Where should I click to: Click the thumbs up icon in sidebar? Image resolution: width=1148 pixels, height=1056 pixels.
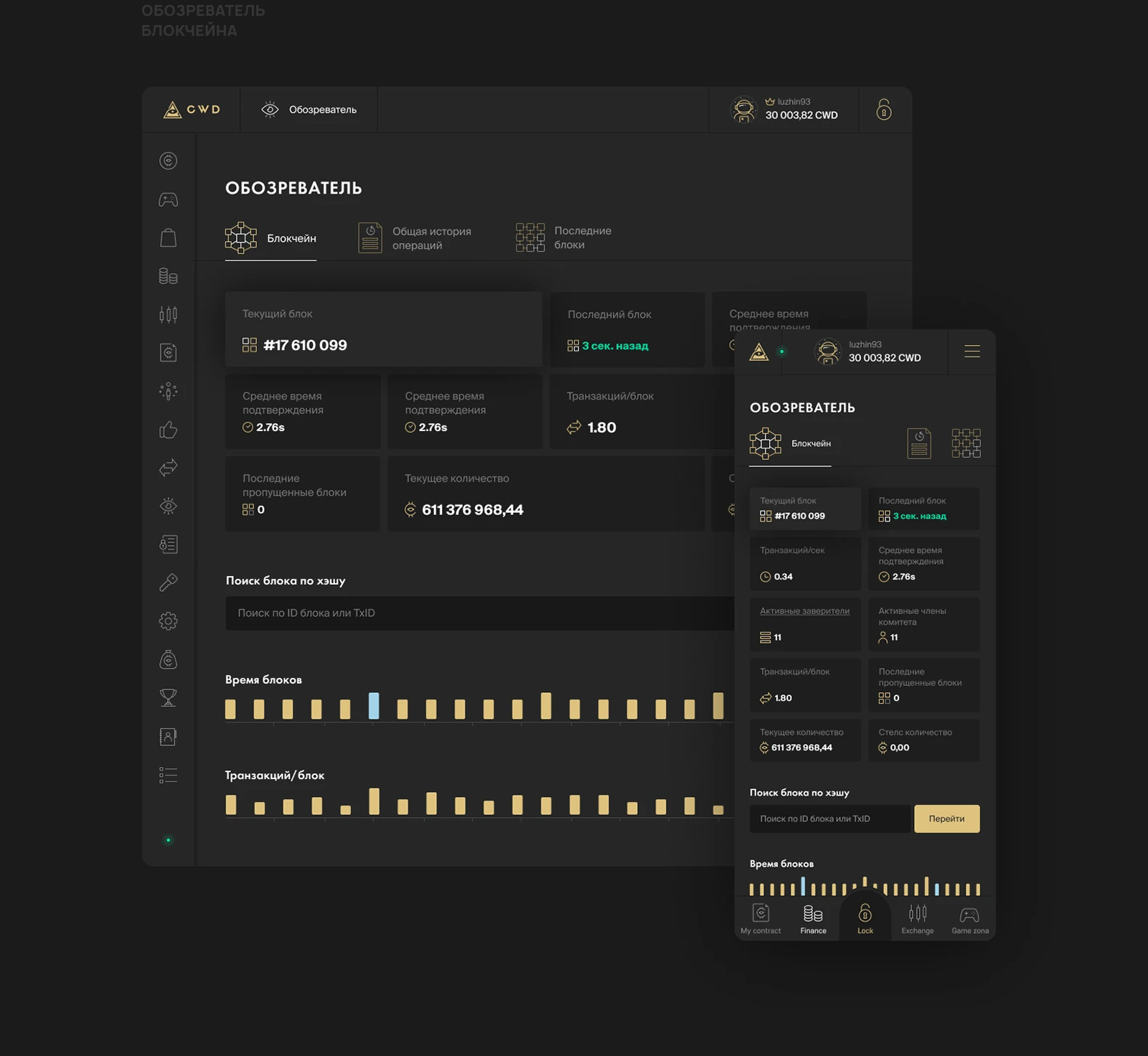click(168, 430)
